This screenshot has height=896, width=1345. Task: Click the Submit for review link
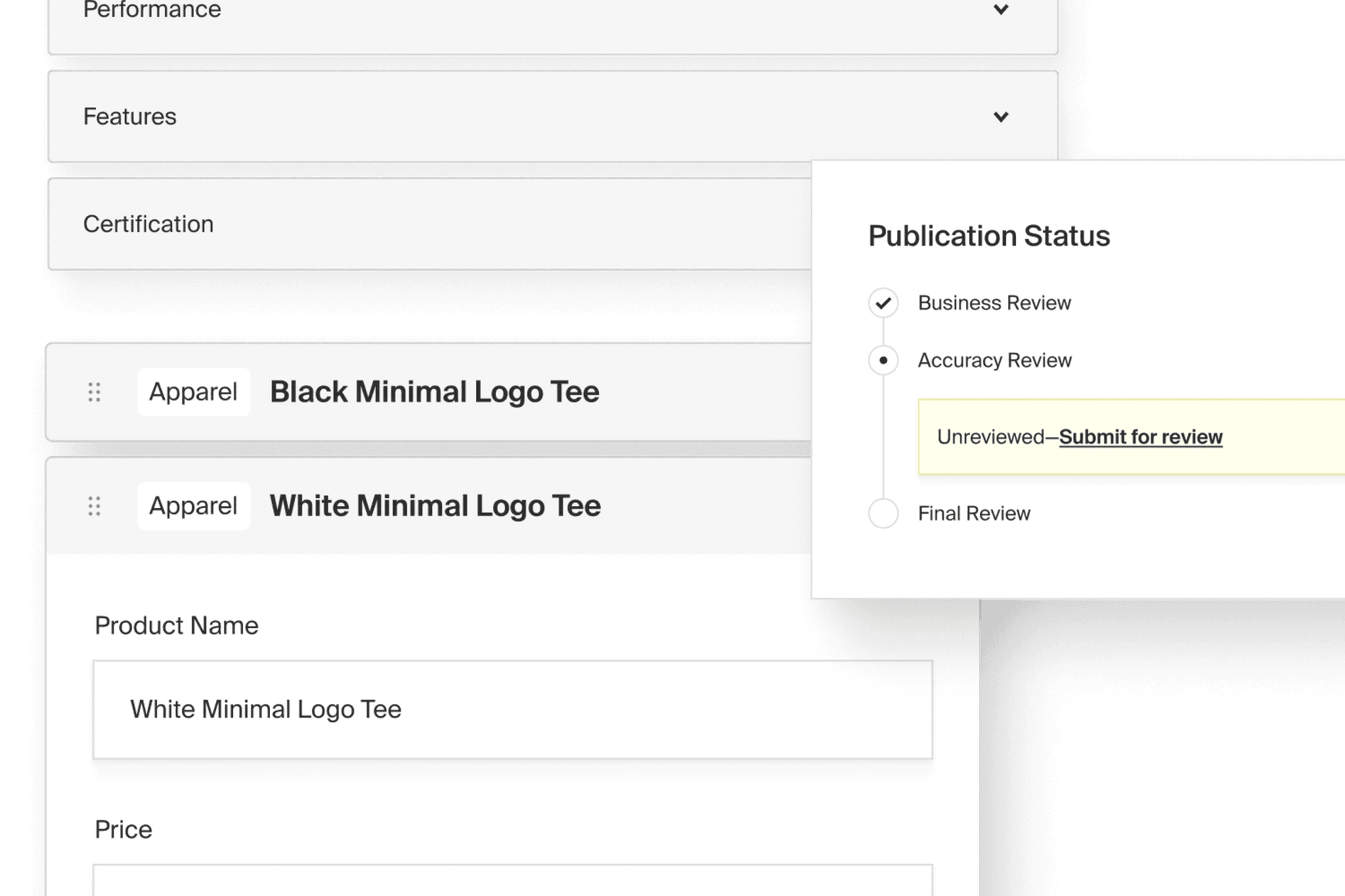pos(1141,437)
